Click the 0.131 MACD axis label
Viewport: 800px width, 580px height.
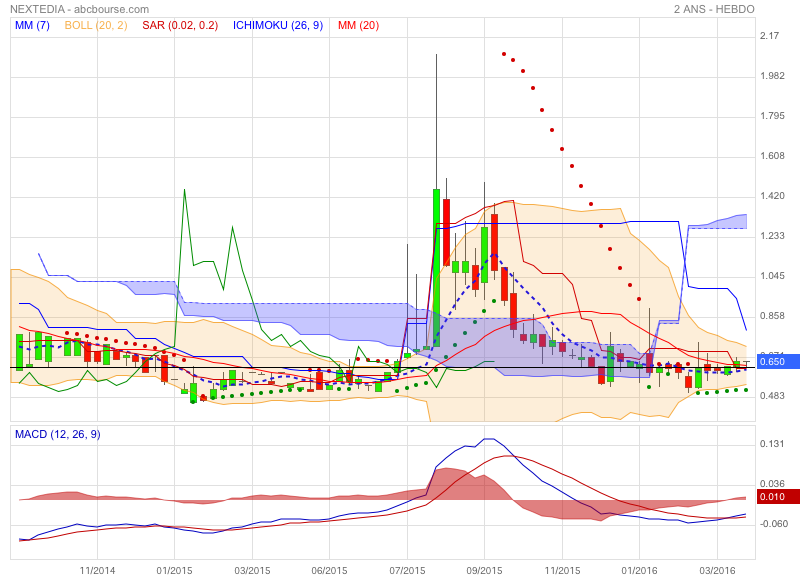tap(772, 444)
